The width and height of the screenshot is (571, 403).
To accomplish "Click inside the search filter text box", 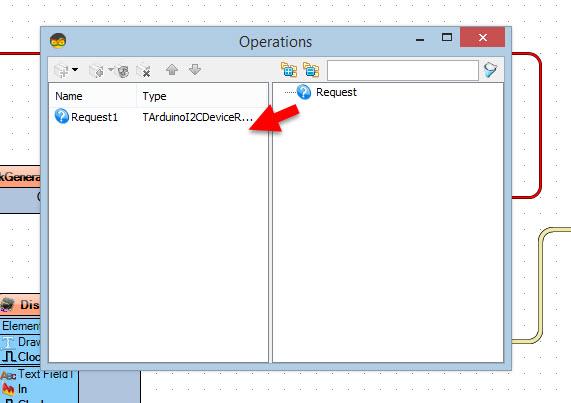I will click(x=403, y=70).
